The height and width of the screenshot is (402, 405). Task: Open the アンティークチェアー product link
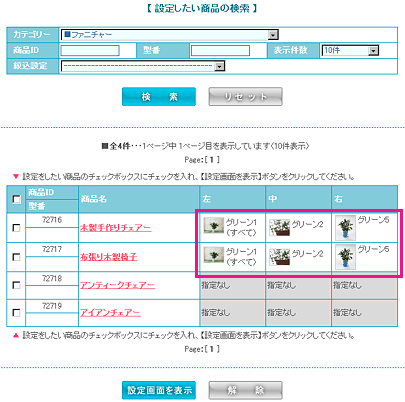(x=117, y=285)
